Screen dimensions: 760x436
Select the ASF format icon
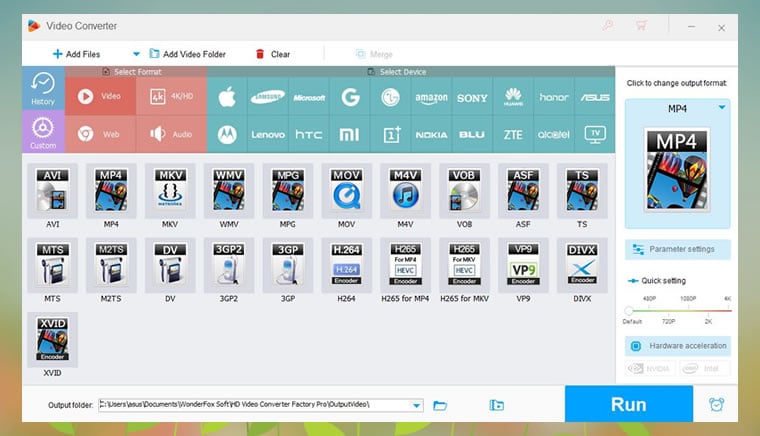click(x=523, y=190)
